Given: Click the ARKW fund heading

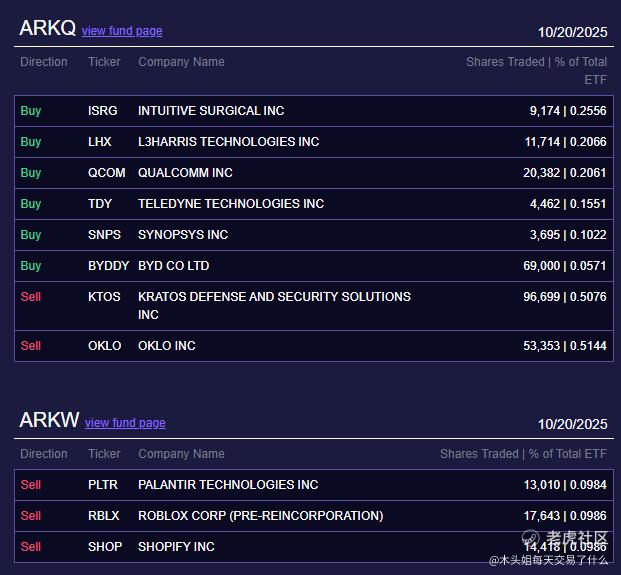Looking at the screenshot, I should 49,420.
